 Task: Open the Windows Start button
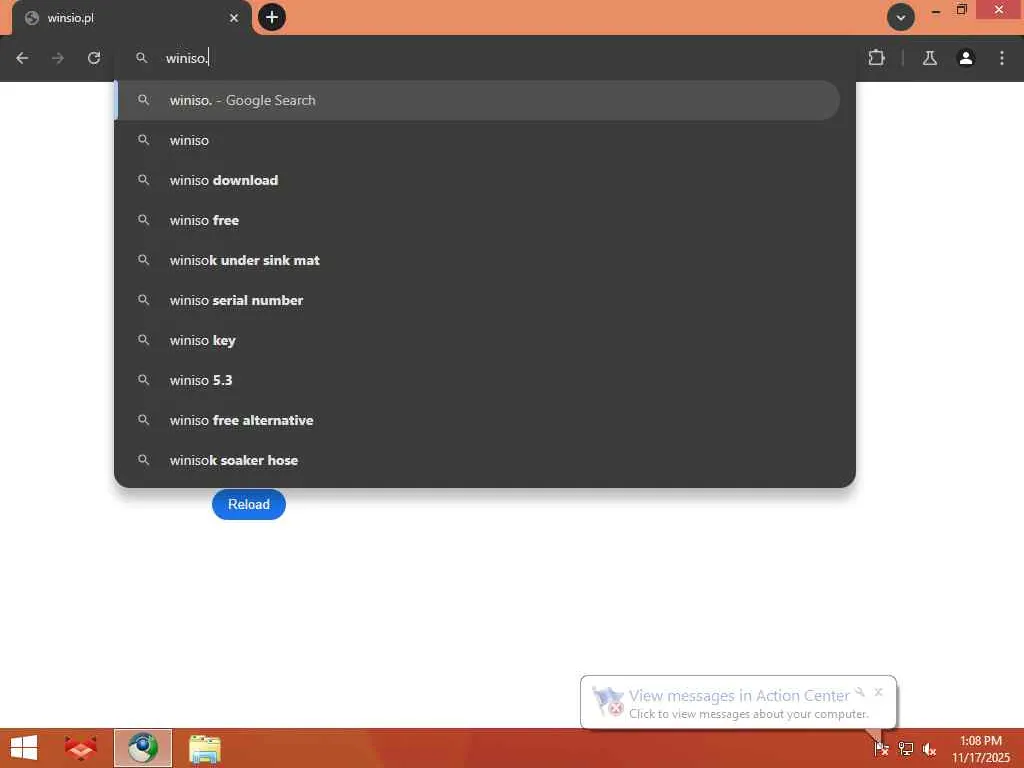pos(24,748)
